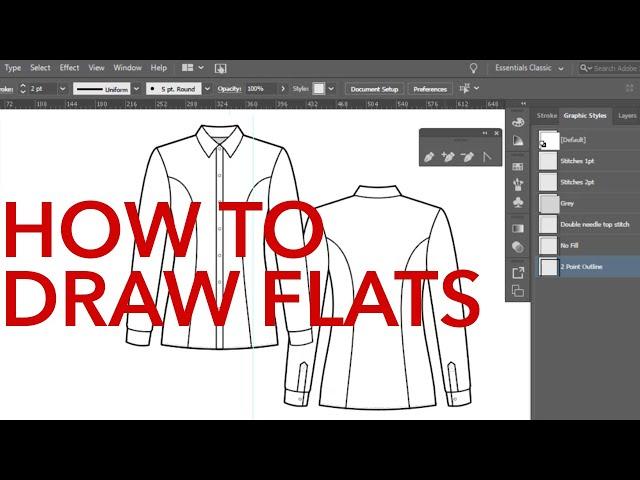Select the Anchor Point convert tool
This screenshot has width=640, height=480.
click(x=488, y=157)
